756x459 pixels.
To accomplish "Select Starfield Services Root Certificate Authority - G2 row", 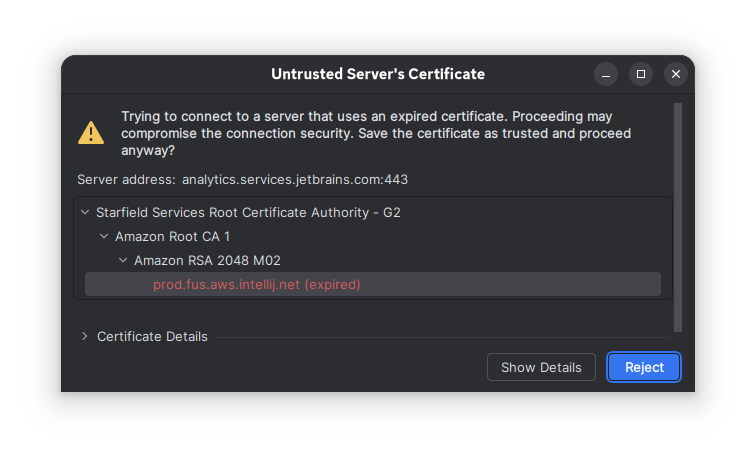I will click(x=373, y=212).
